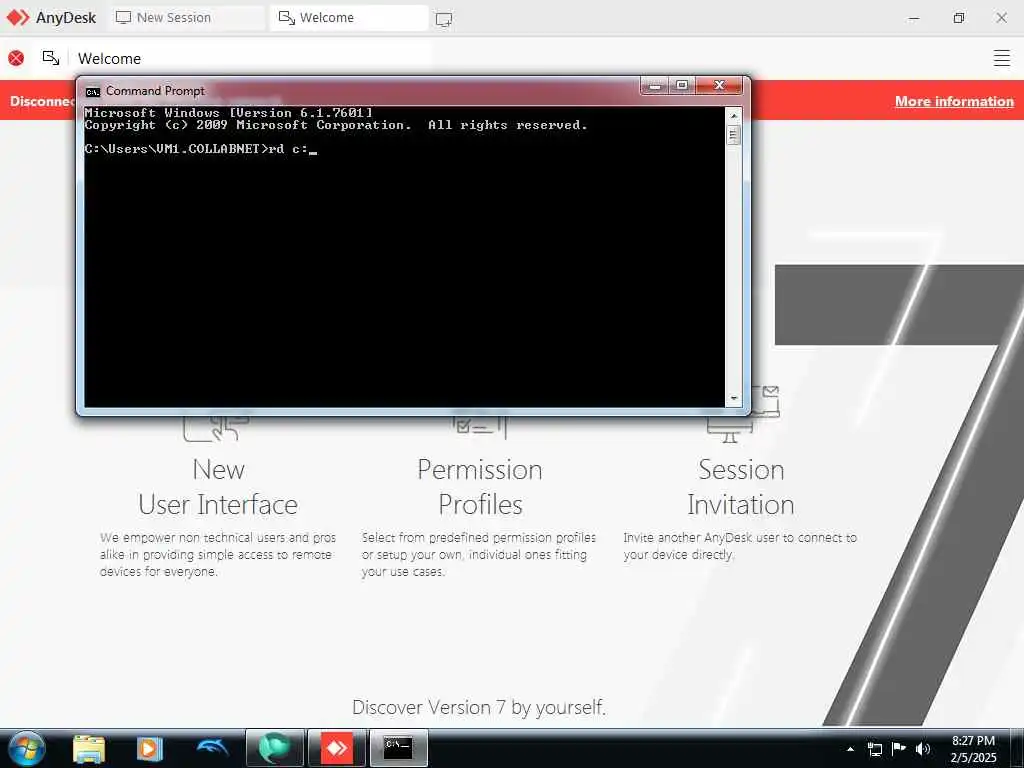Viewport: 1024px width, 768px height.
Task: Click Command Prompt scrollbar down arrow
Action: pyautogui.click(x=733, y=398)
